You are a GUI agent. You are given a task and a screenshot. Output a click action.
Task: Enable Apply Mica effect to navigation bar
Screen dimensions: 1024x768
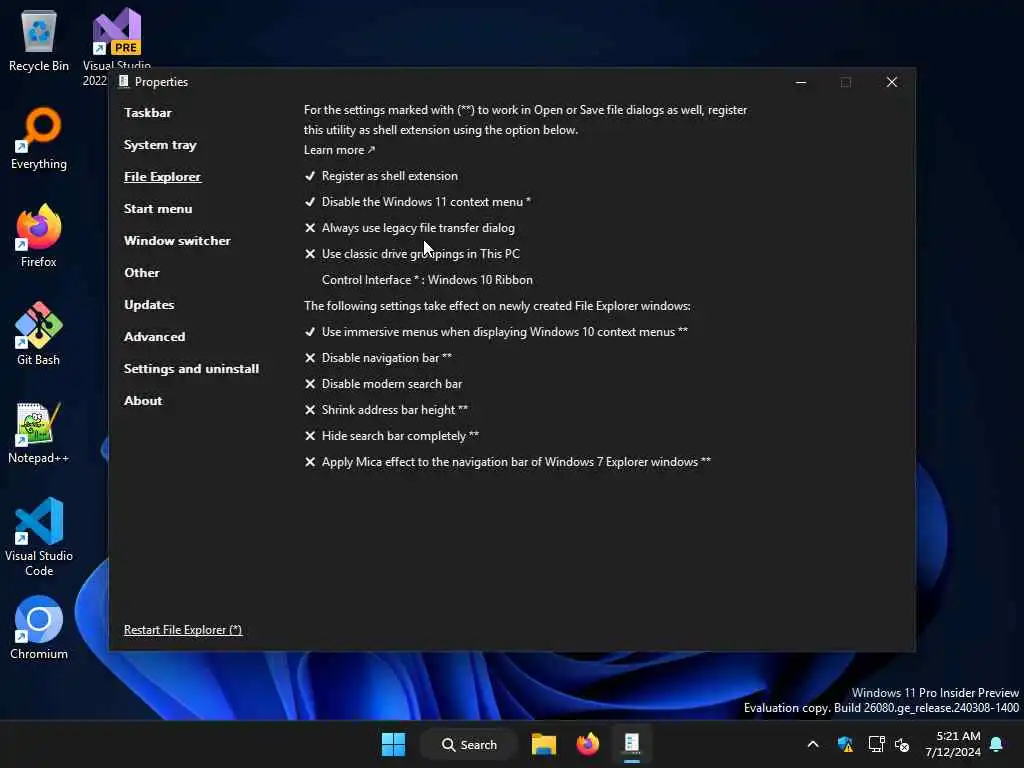pyautogui.click(x=507, y=462)
